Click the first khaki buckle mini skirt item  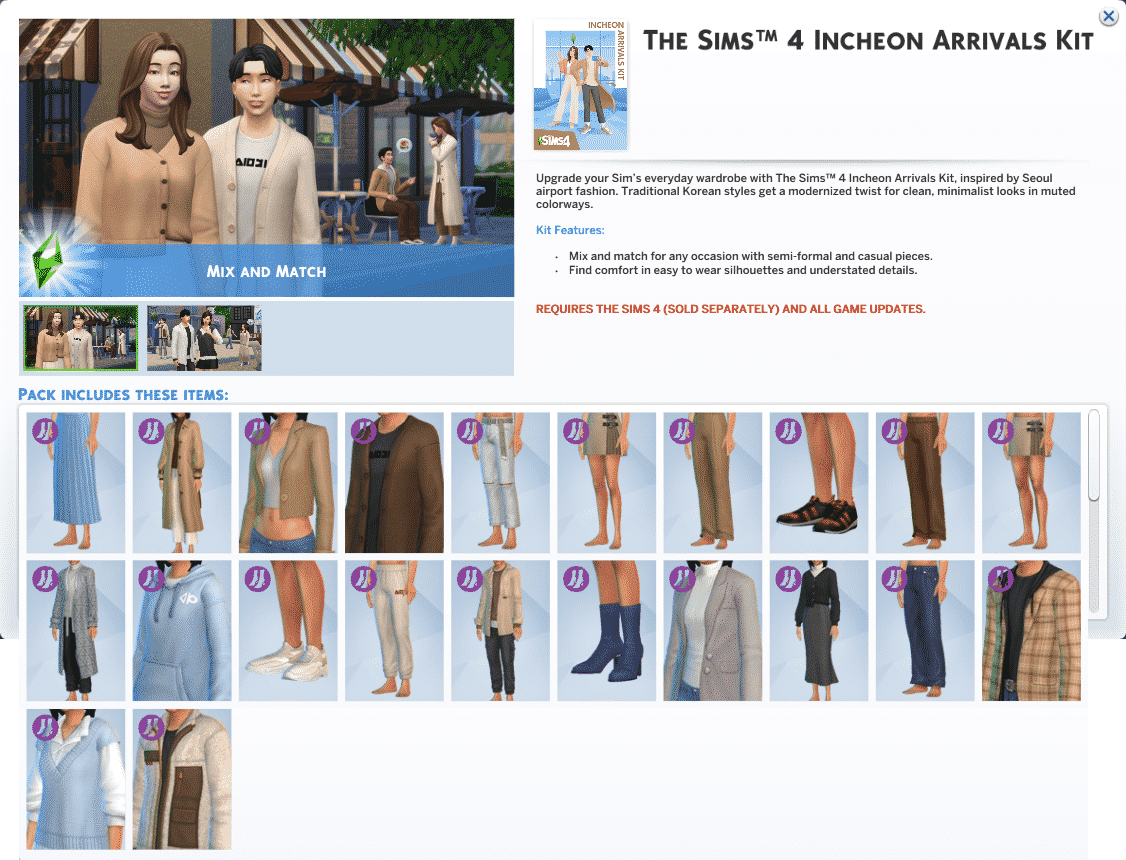(607, 482)
